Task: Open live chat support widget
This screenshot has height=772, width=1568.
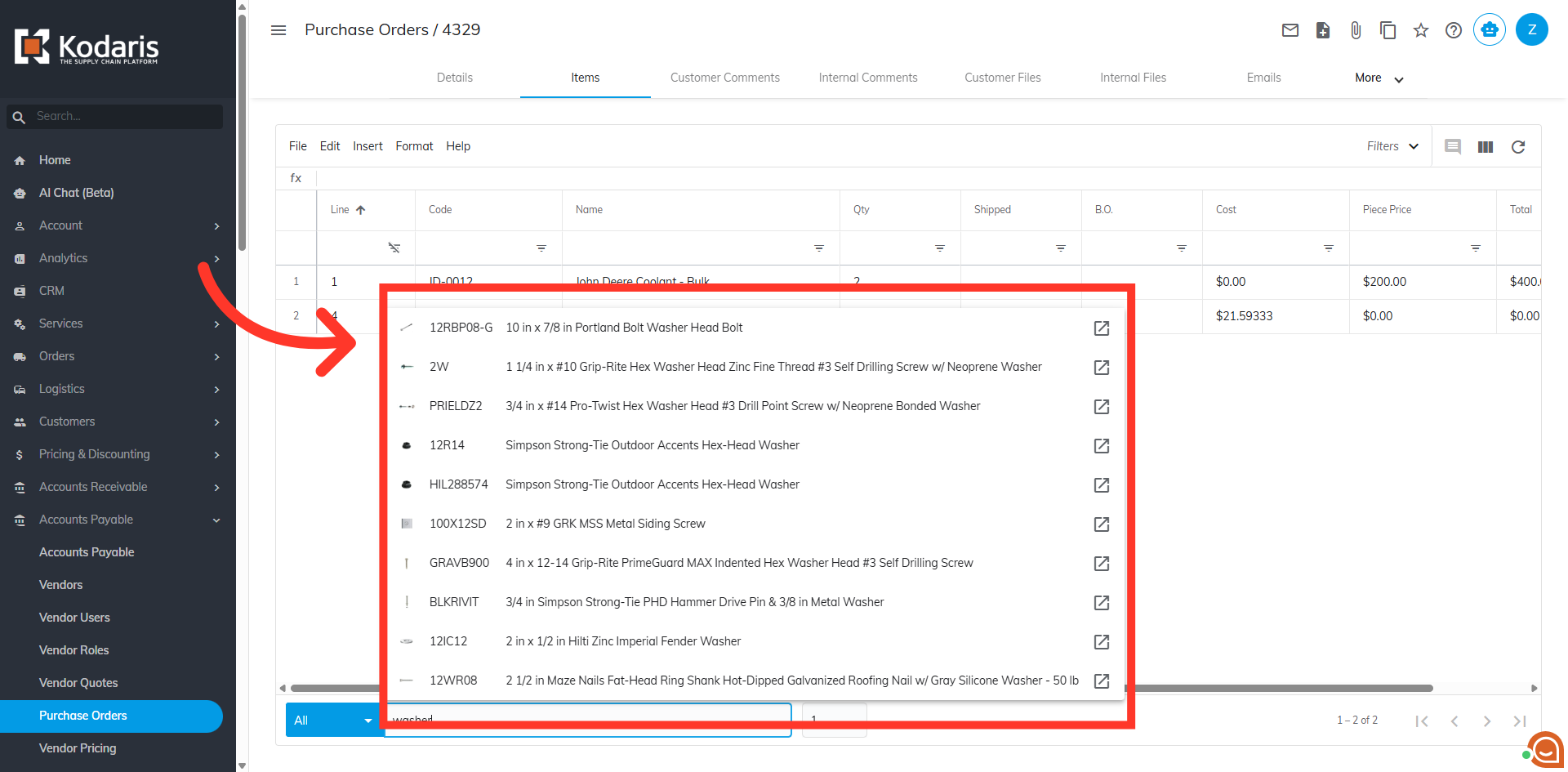Action: tap(1545, 748)
